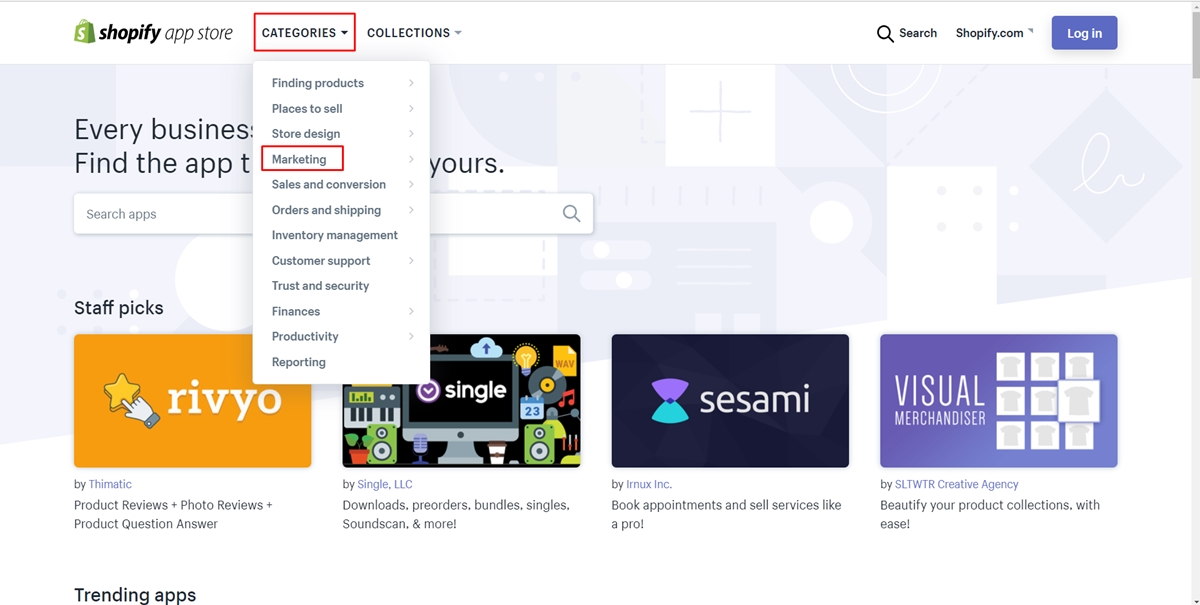Open the Visual Merchandiser app thumbnail
The width and height of the screenshot is (1200, 605).
coord(999,401)
